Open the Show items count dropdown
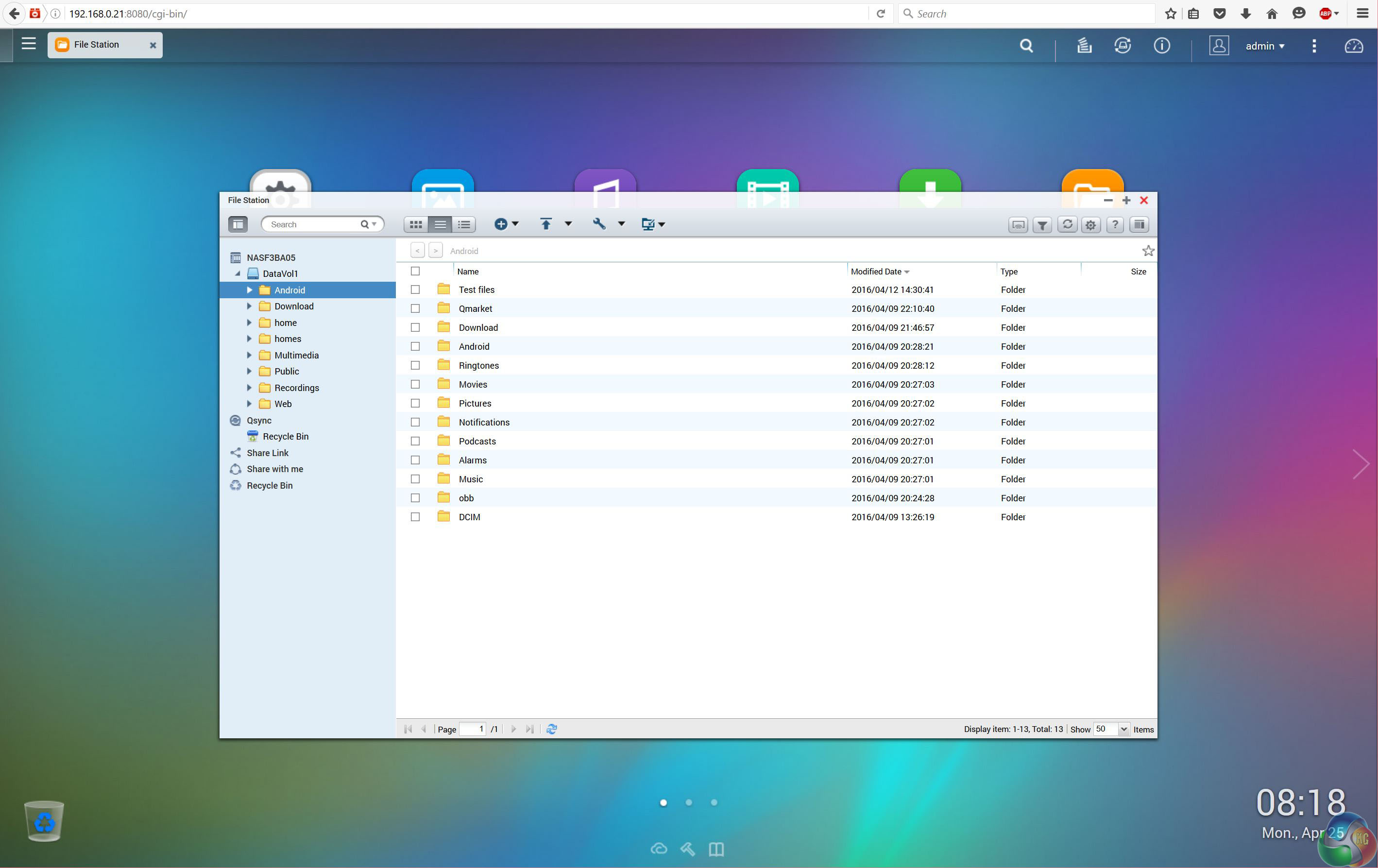This screenshot has width=1378, height=868. pyautogui.click(x=1123, y=729)
